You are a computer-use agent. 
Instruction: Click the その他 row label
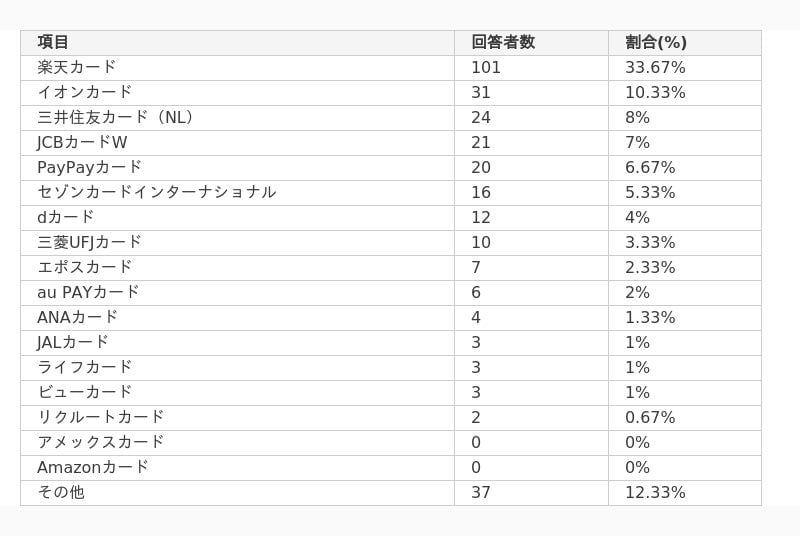61,492
